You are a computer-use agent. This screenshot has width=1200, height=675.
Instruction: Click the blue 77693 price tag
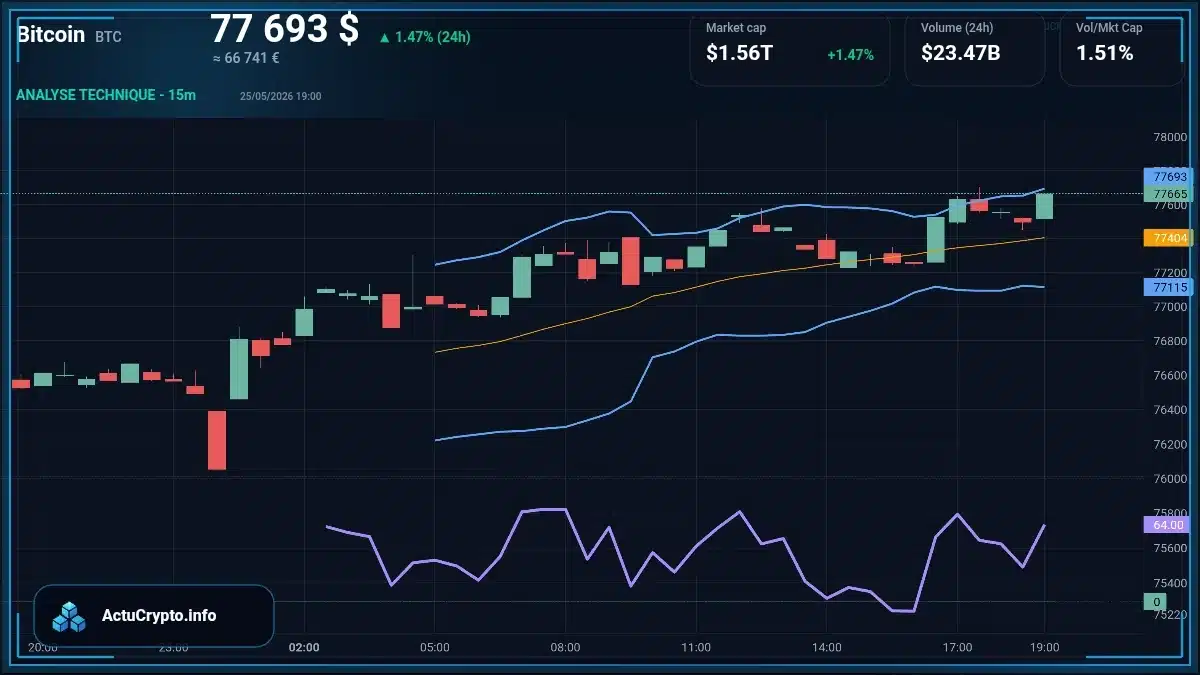coord(1169,176)
